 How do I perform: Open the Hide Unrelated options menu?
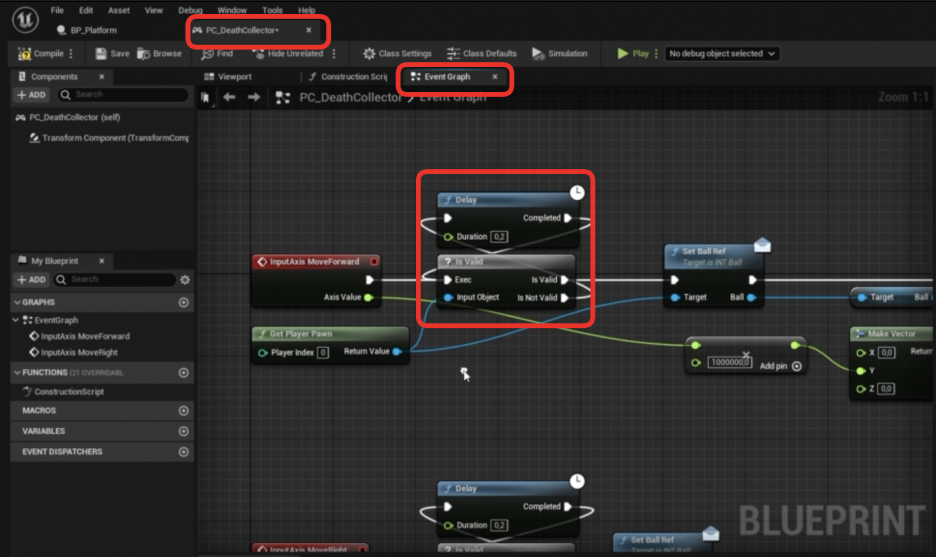pyautogui.click(x=334, y=54)
